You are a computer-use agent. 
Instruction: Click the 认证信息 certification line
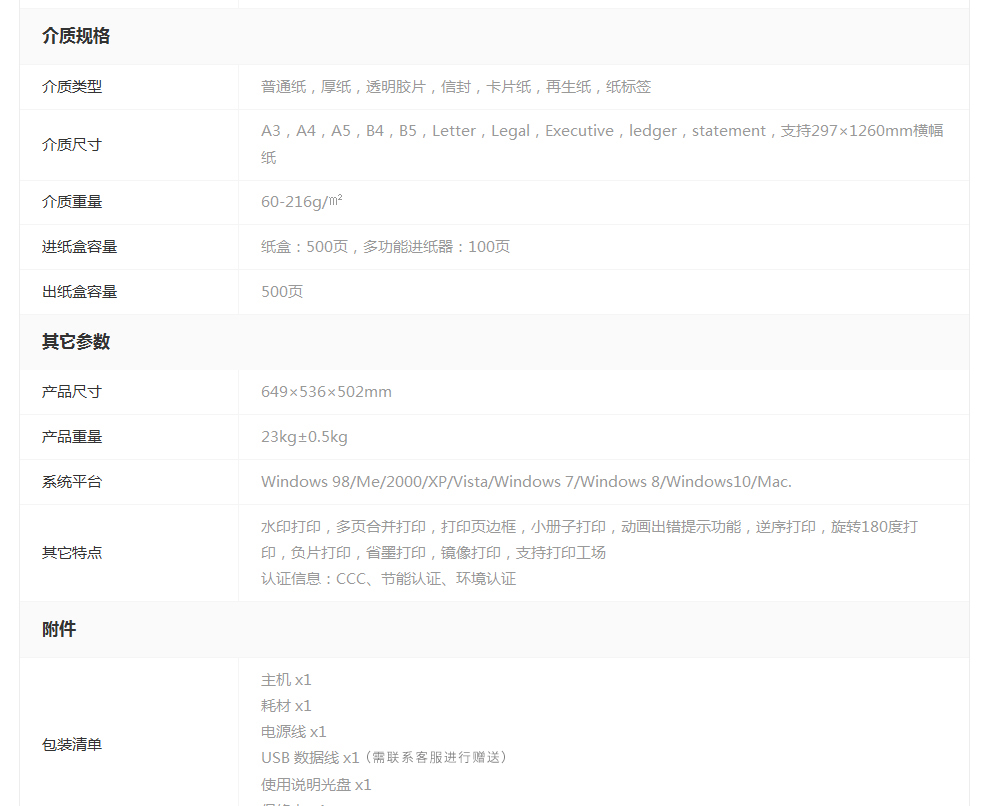coord(388,579)
